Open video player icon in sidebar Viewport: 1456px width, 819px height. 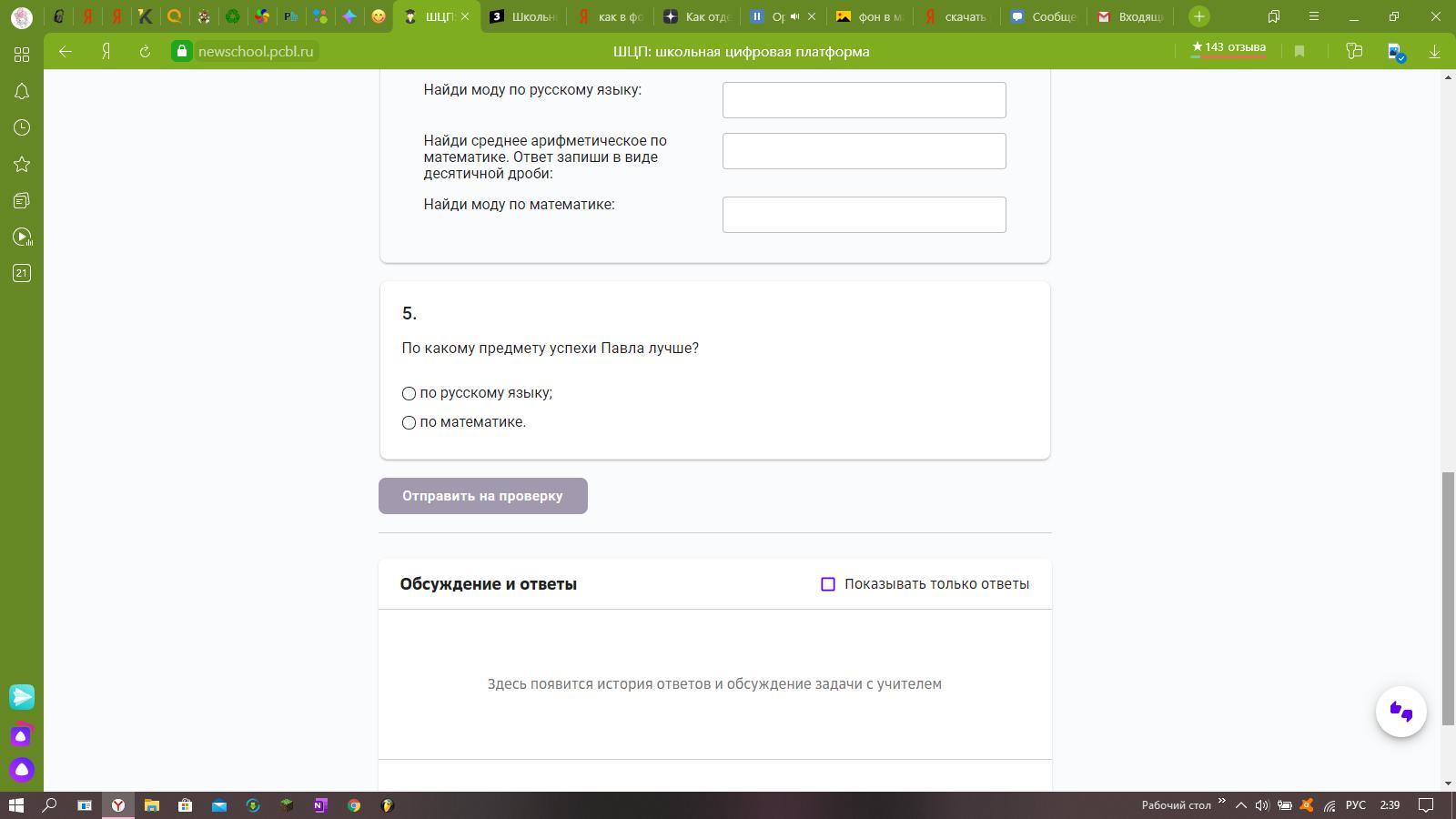coord(22,238)
